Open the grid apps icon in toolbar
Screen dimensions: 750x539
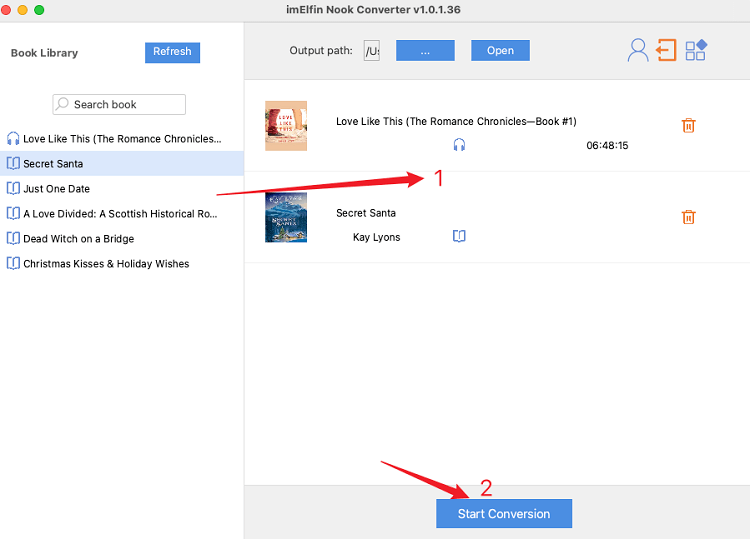tap(696, 50)
